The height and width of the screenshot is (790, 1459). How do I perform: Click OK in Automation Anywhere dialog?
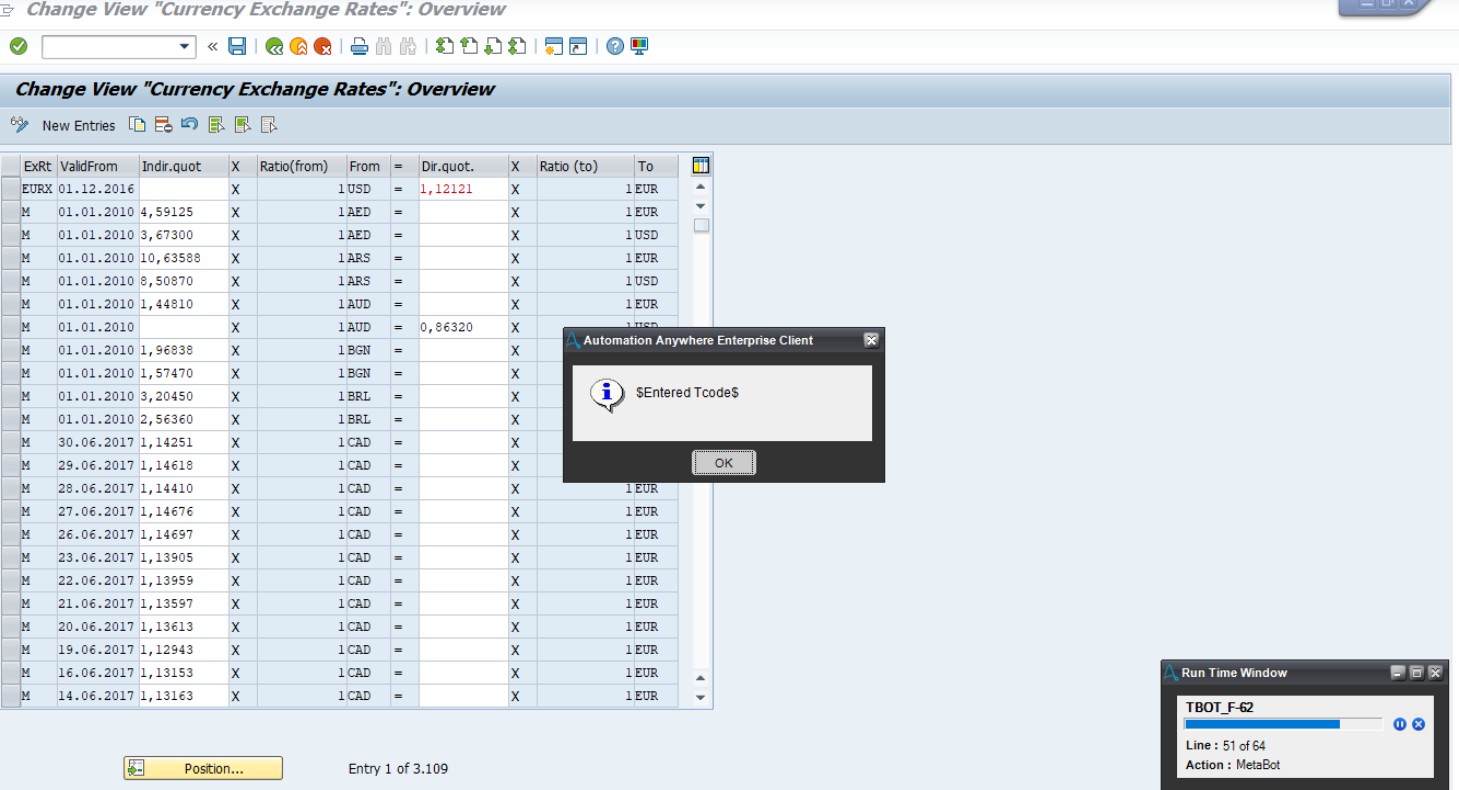pyautogui.click(x=723, y=463)
